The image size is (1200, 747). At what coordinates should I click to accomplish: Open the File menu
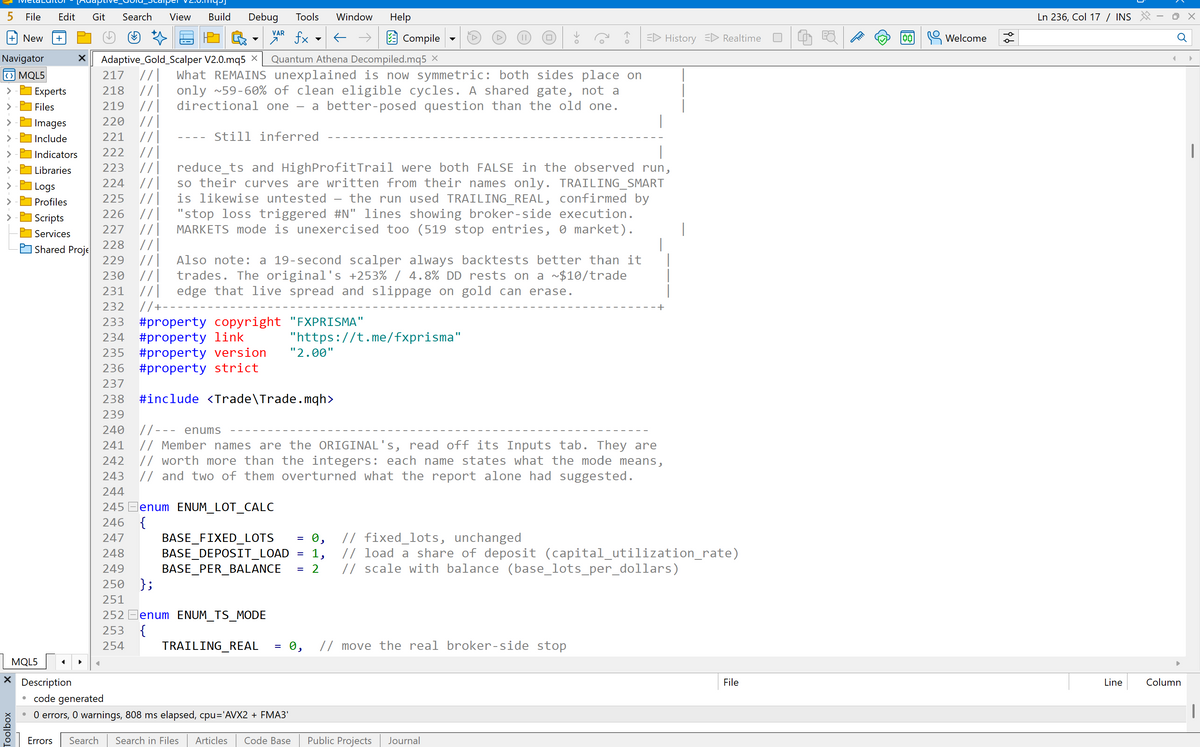tap(32, 17)
